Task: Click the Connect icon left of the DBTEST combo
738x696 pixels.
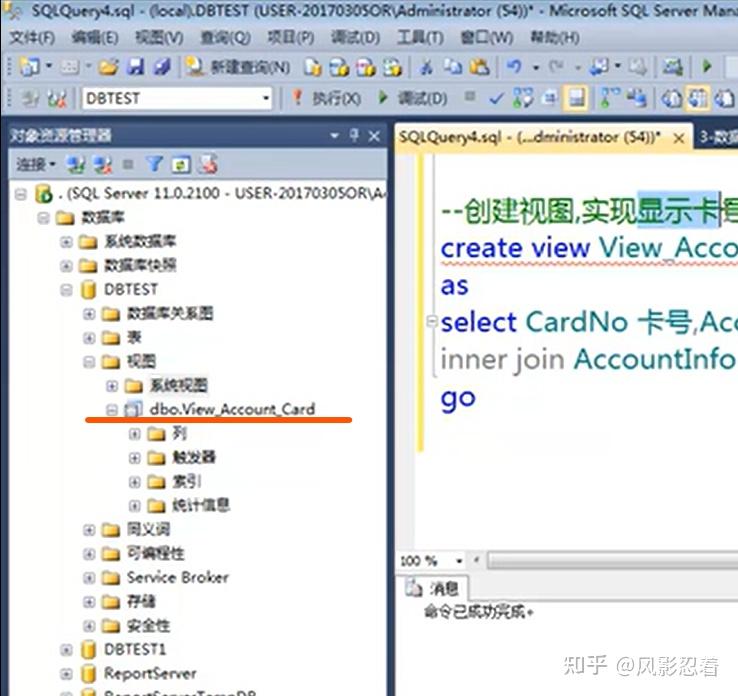Action: (x=30, y=98)
